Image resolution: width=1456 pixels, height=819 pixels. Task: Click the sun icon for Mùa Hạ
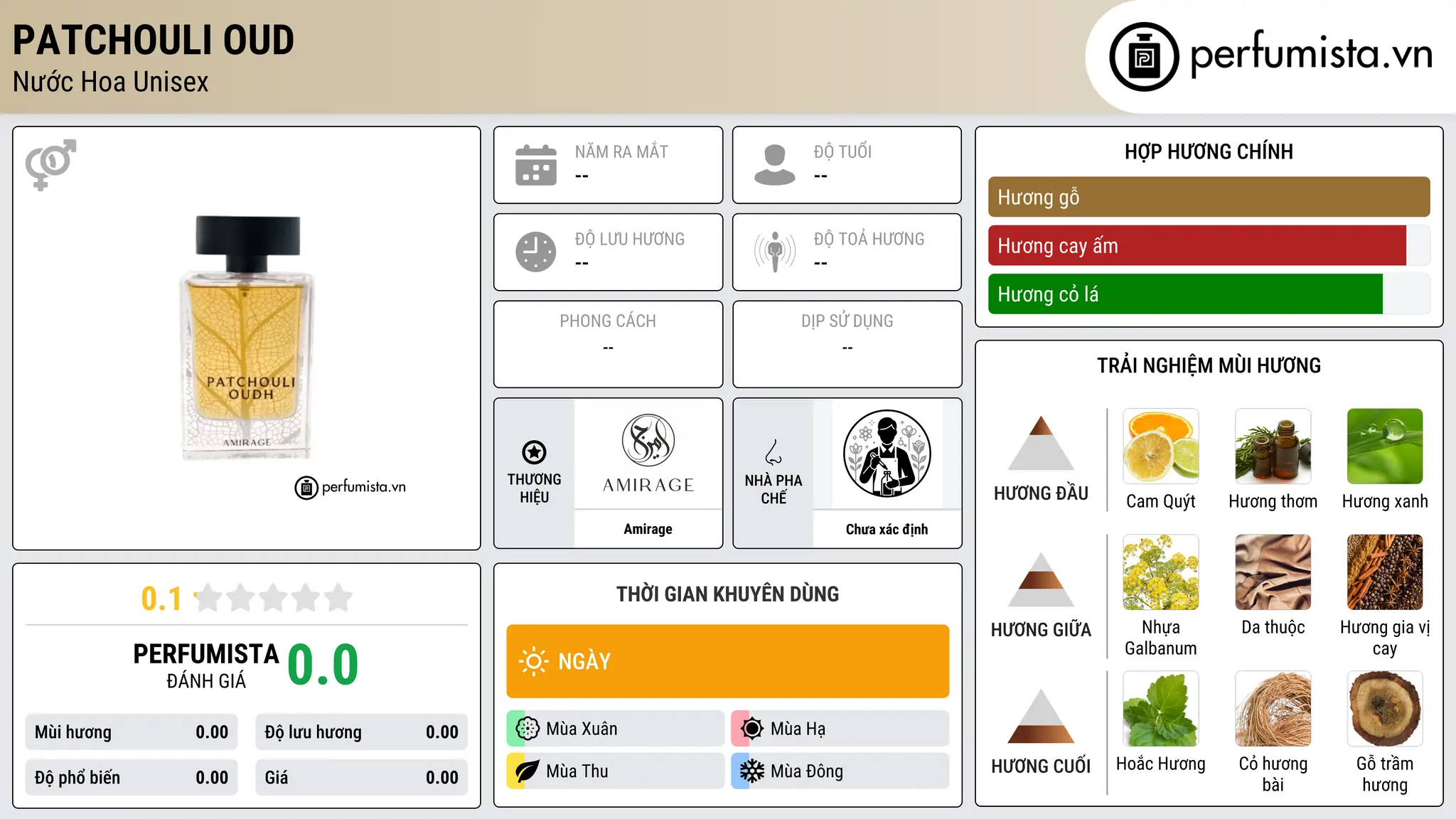[x=752, y=729]
